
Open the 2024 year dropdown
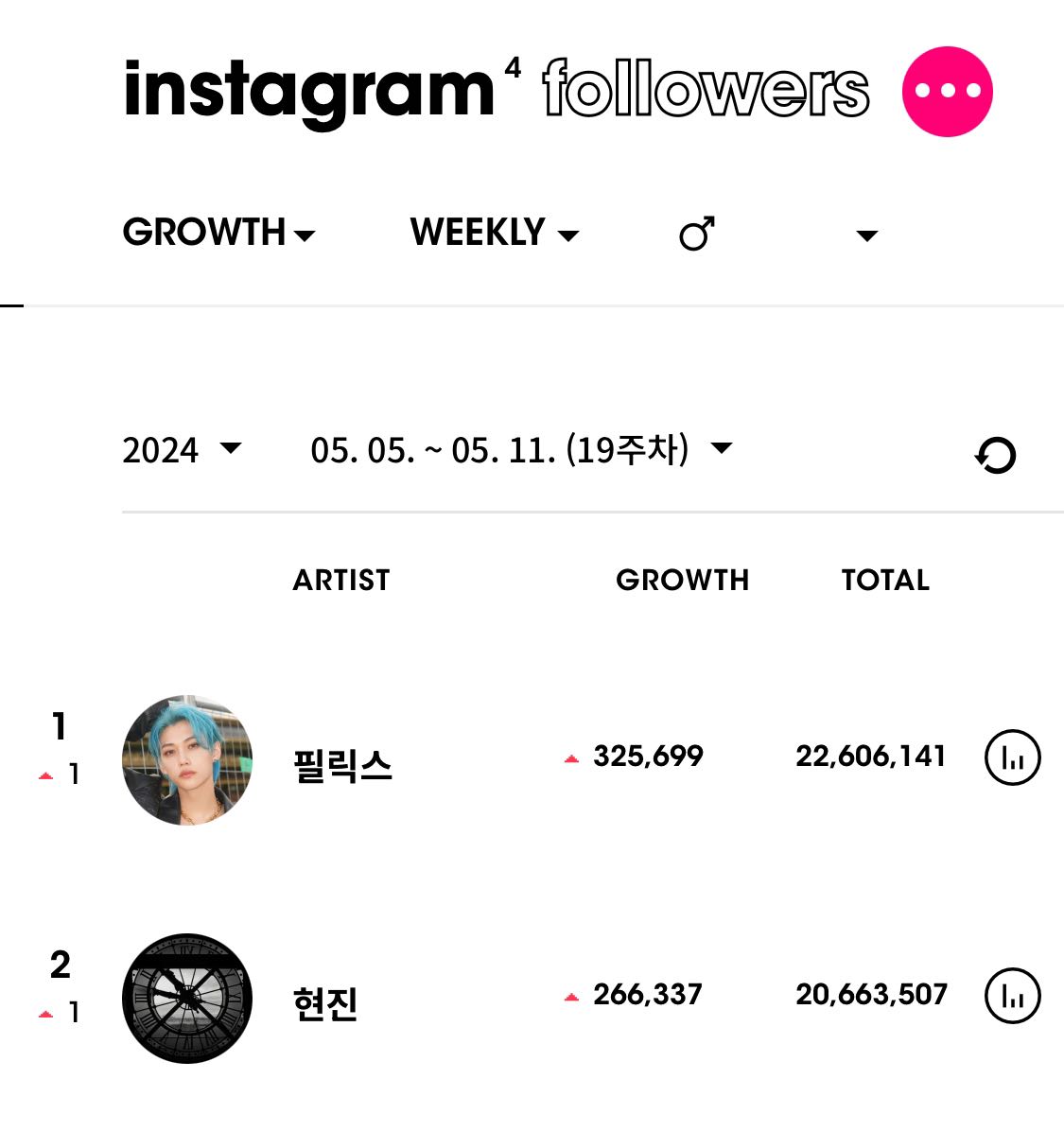click(182, 450)
